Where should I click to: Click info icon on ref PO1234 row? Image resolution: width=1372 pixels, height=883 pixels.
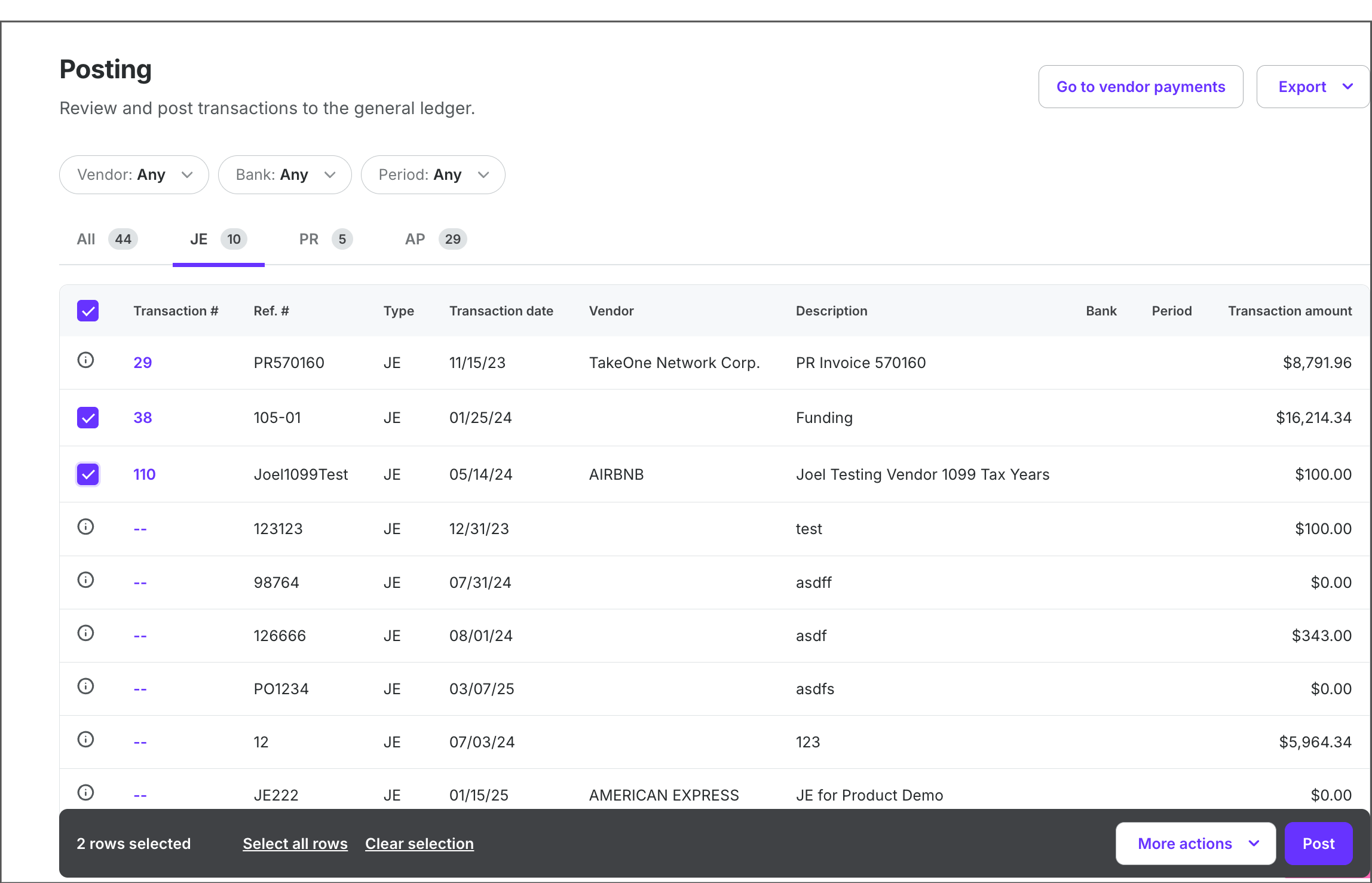tap(86, 686)
